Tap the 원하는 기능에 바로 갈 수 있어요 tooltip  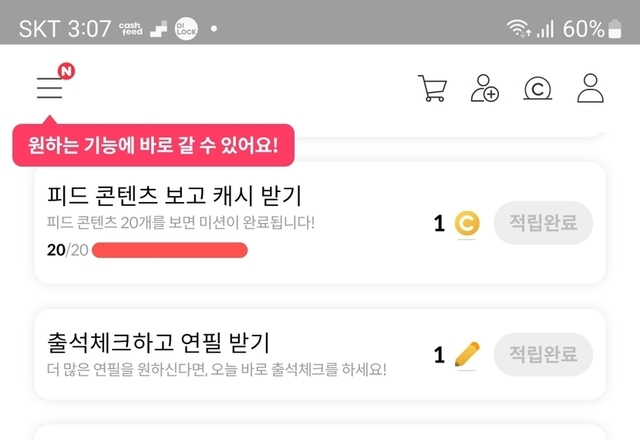point(153,146)
